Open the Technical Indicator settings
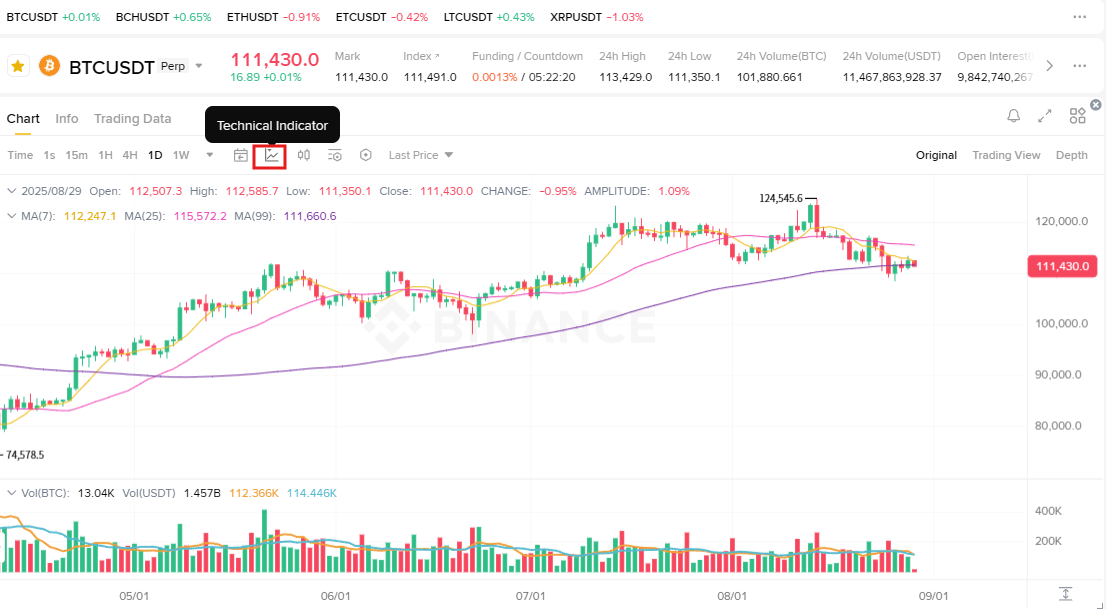Viewport: 1106px width, 609px height. point(272,155)
